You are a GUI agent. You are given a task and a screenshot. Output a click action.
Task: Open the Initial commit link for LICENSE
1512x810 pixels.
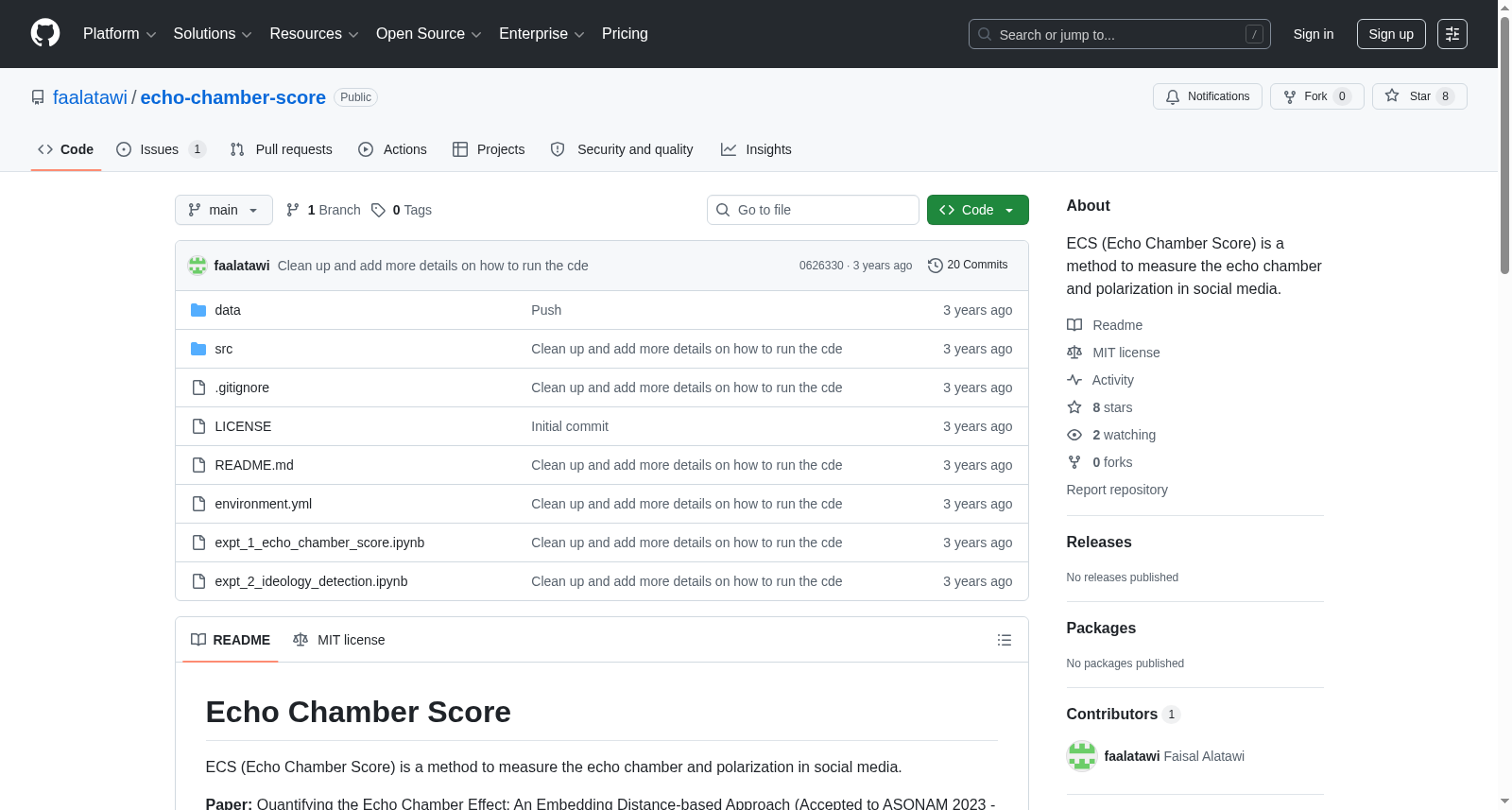(570, 426)
